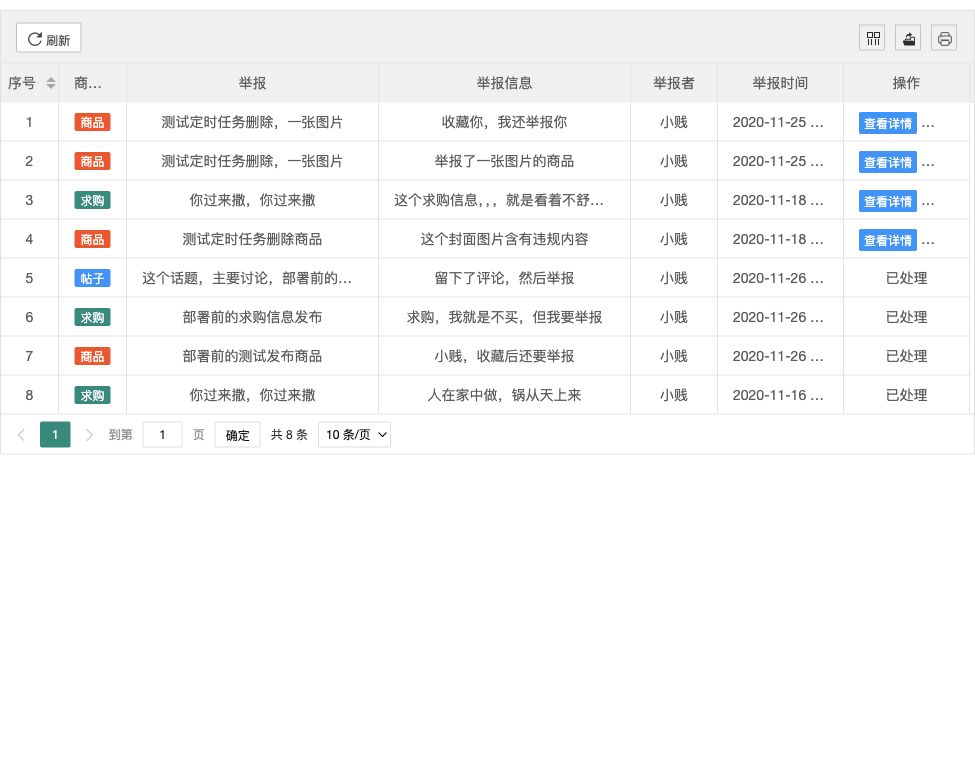This screenshot has width=975, height=767.
Task: Click the 商品 tag in row 1
Action: pyautogui.click(x=92, y=122)
